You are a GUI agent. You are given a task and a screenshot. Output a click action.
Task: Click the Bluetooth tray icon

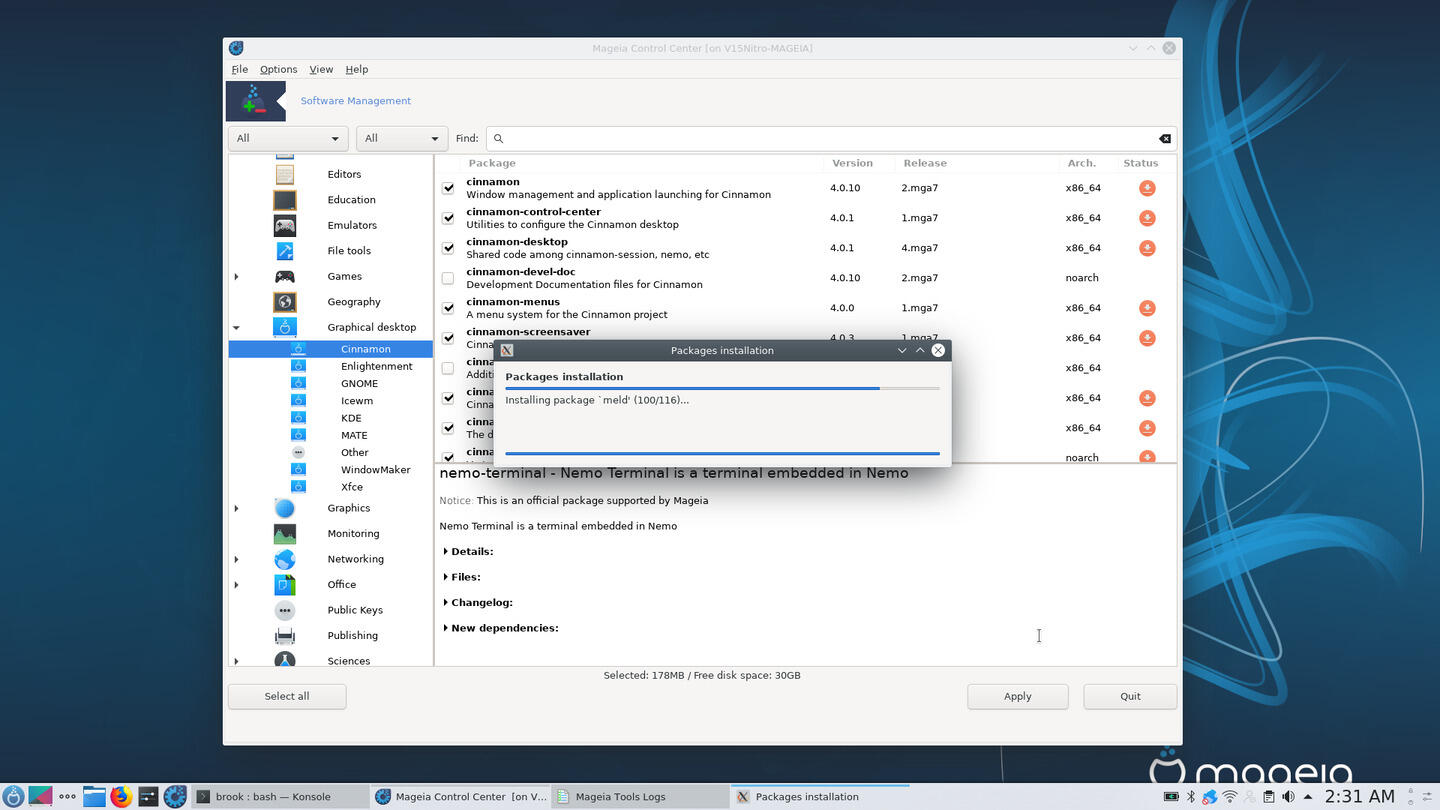[x=1190, y=797]
